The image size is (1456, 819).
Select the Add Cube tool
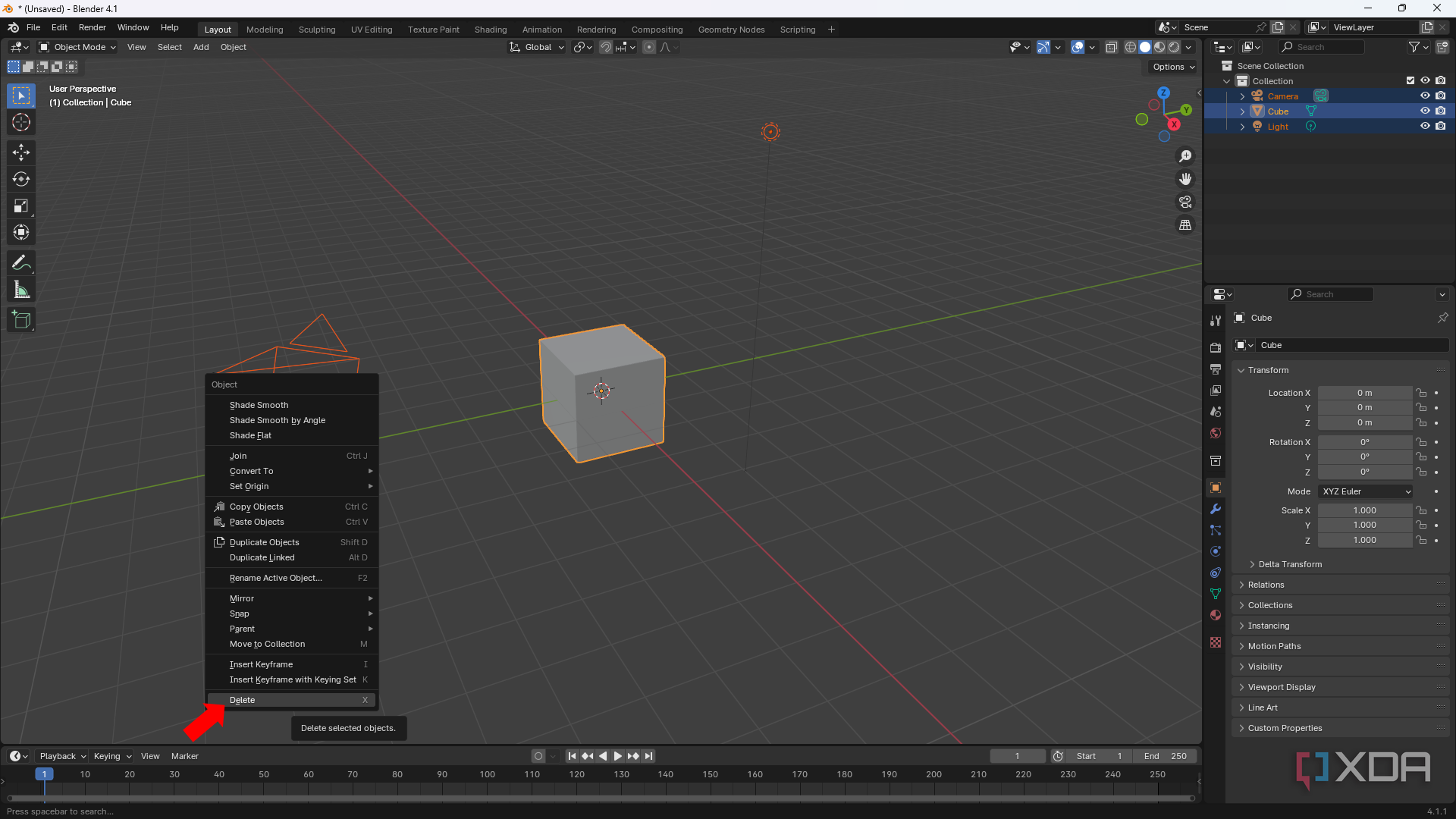[20, 319]
